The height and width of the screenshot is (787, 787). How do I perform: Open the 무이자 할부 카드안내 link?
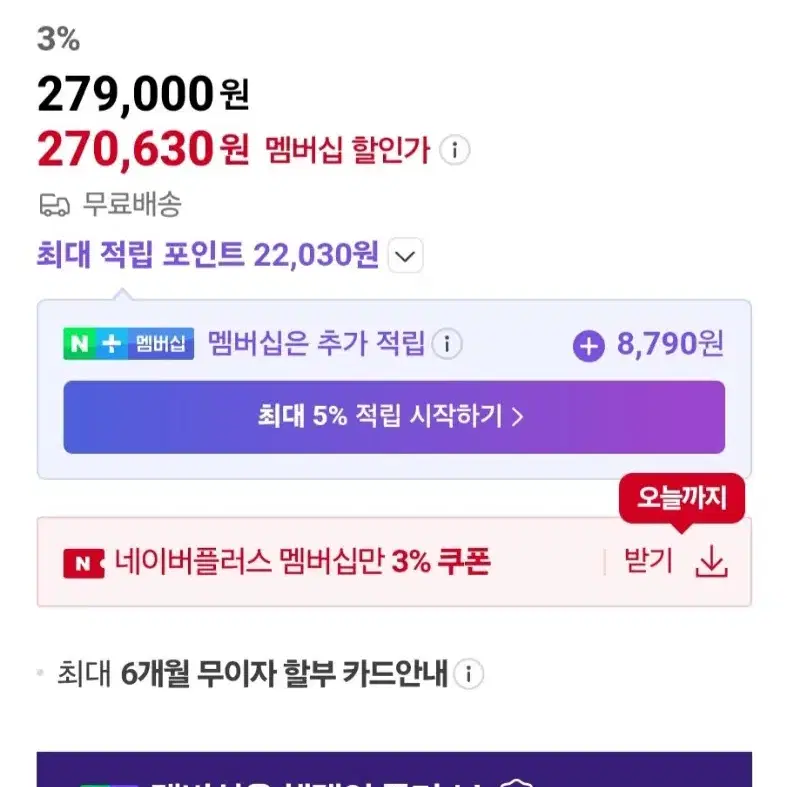click(x=252, y=673)
